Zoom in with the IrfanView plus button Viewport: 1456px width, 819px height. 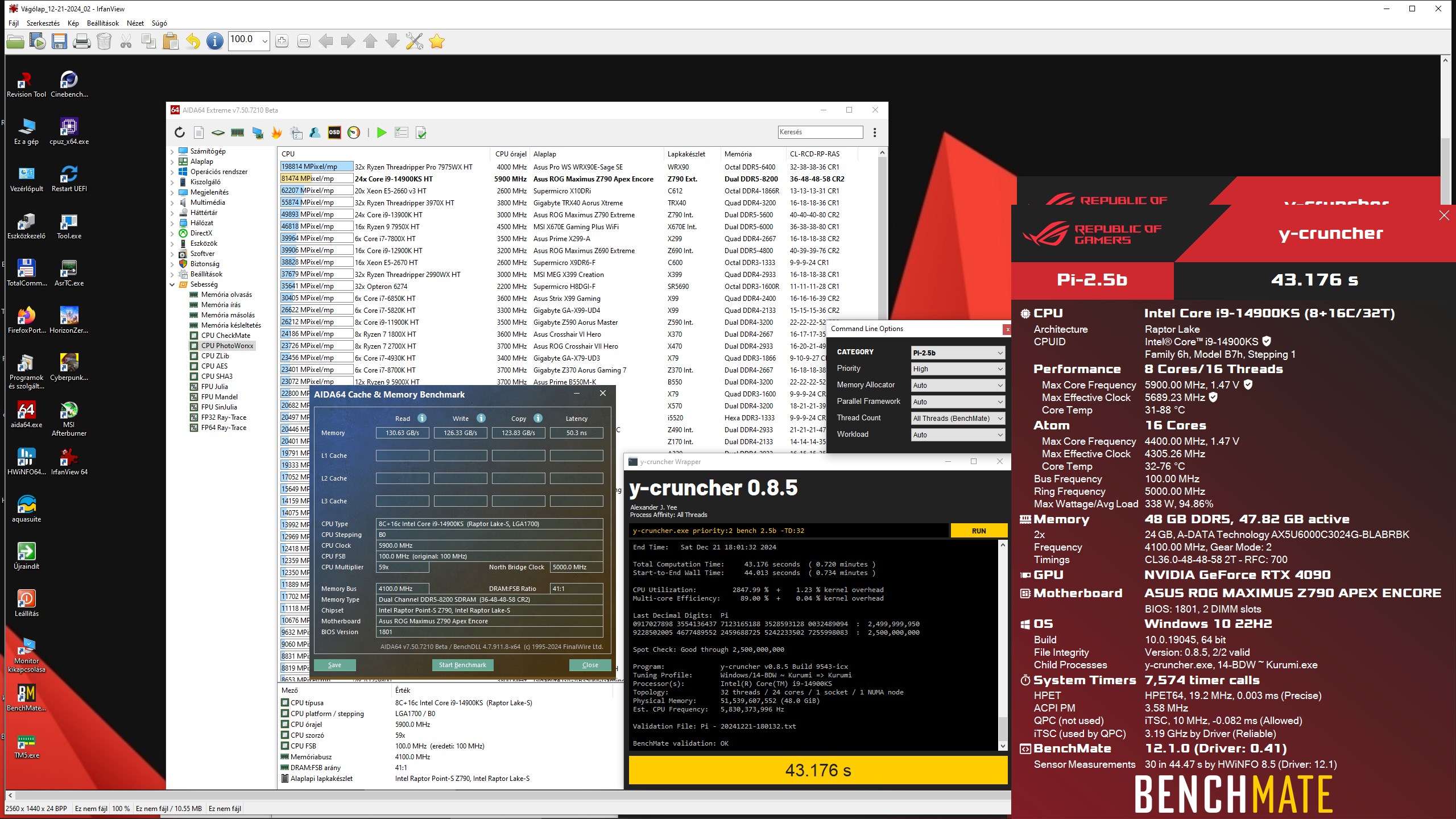click(x=282, y=41)
